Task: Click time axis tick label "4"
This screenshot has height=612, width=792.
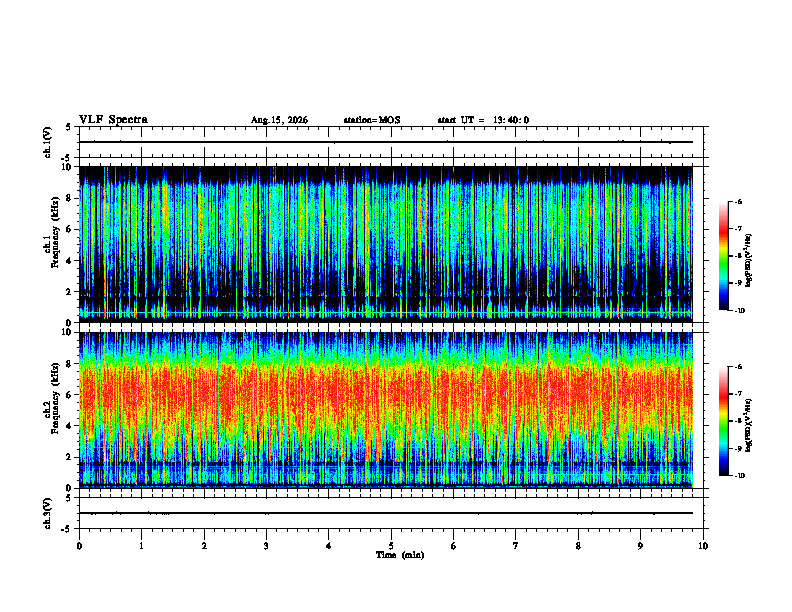Action: (329, 546)
